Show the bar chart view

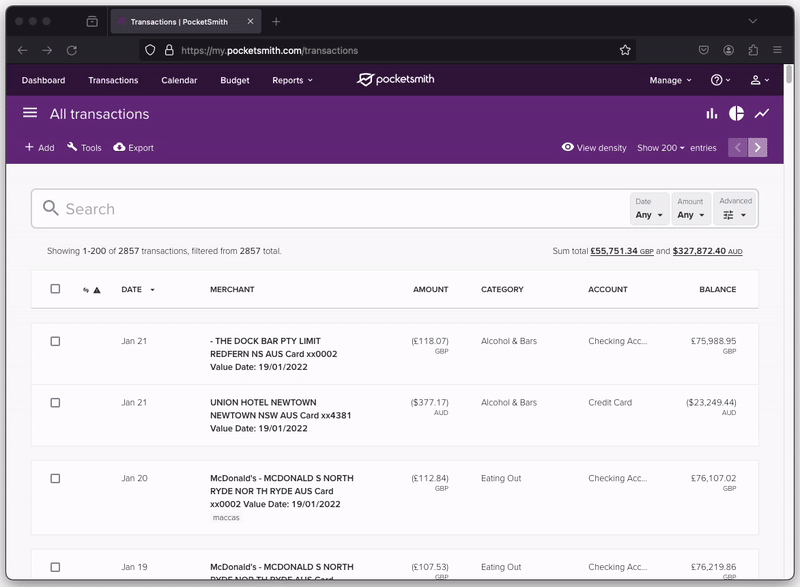coord(712,114)
